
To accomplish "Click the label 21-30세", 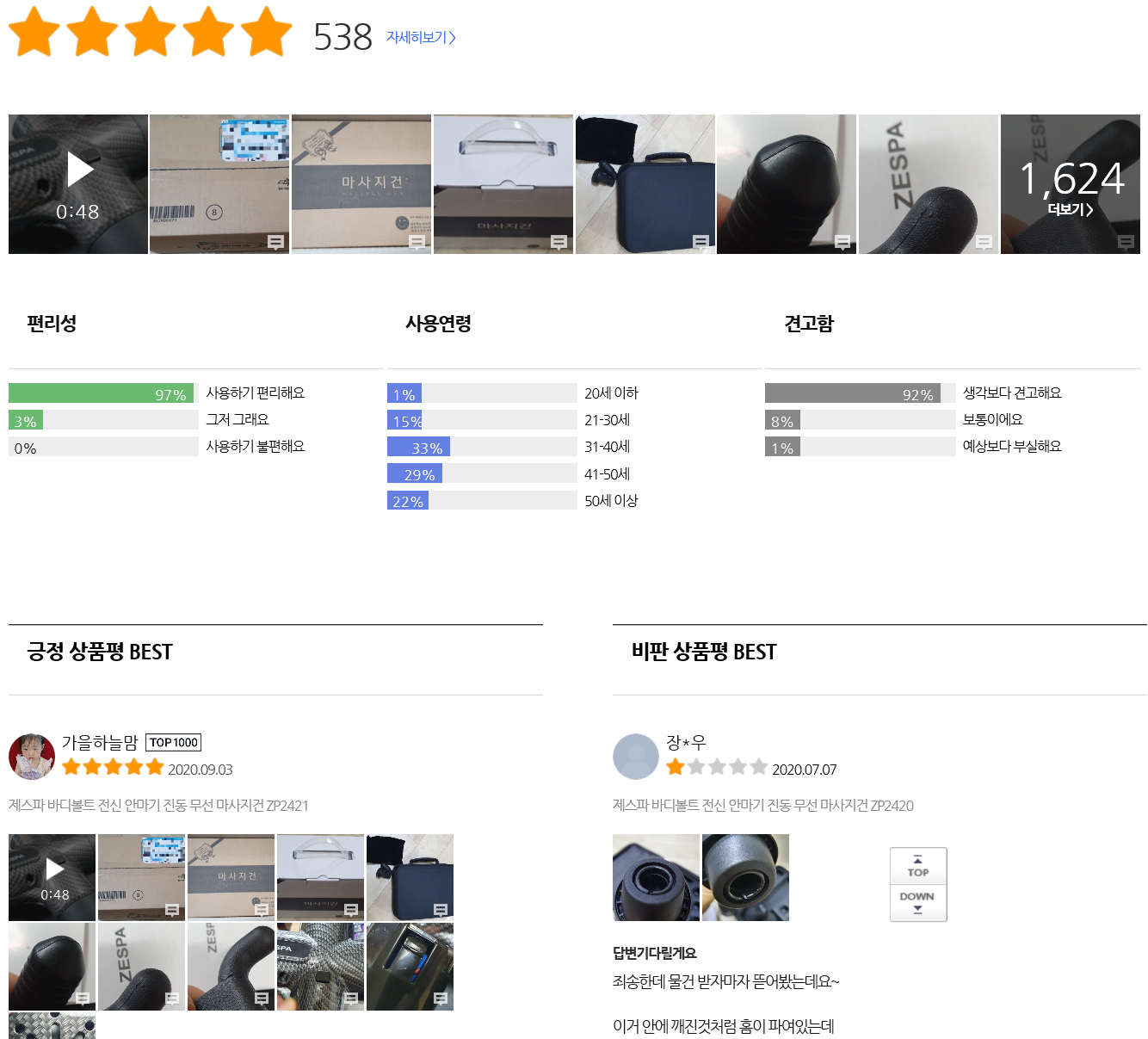I will [x=608, y=420].
